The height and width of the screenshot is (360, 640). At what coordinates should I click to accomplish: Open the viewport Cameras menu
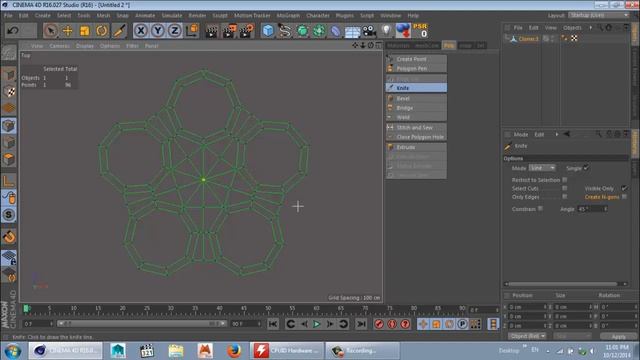pos(60,46)
